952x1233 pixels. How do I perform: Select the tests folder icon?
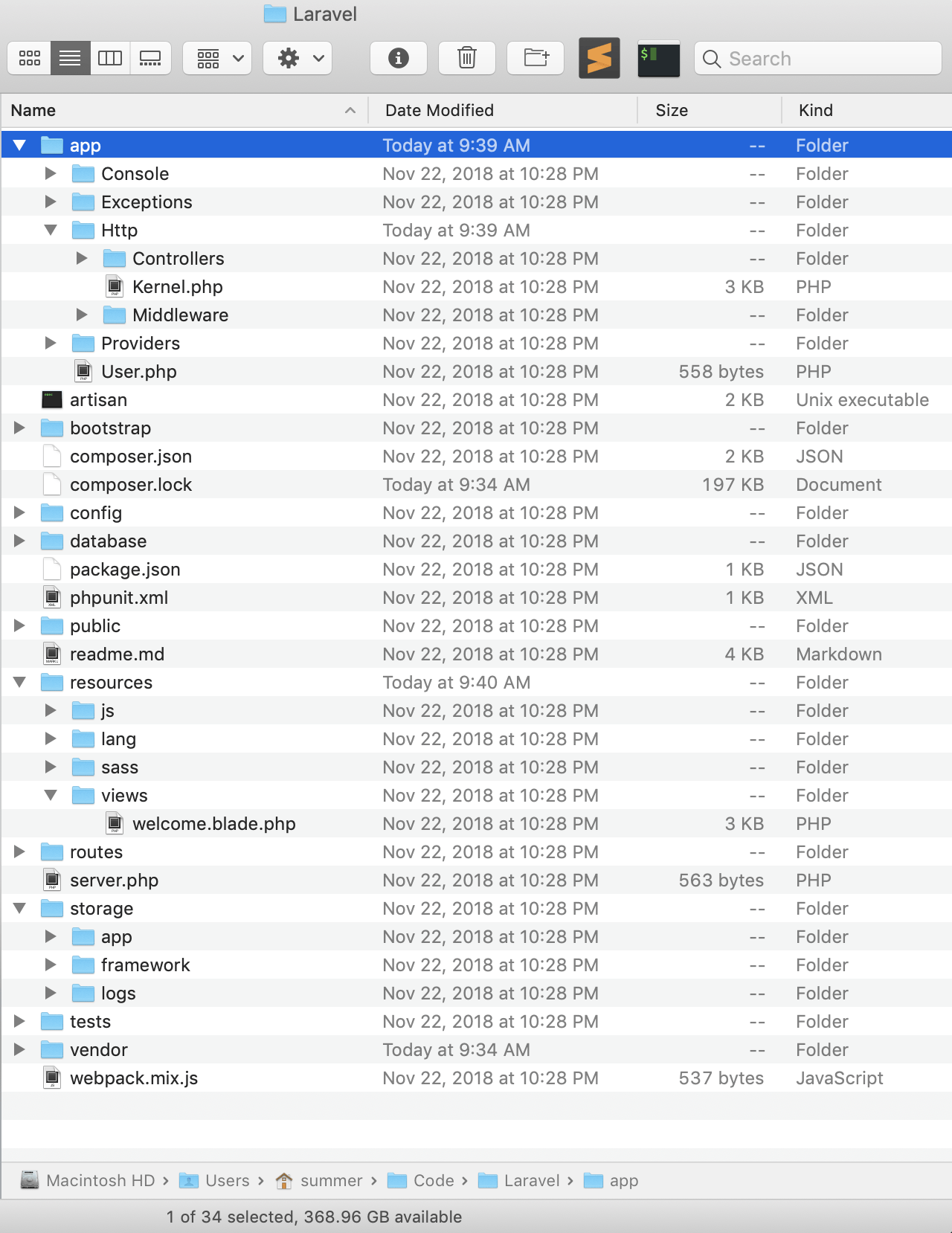[x=52, y=1021]
